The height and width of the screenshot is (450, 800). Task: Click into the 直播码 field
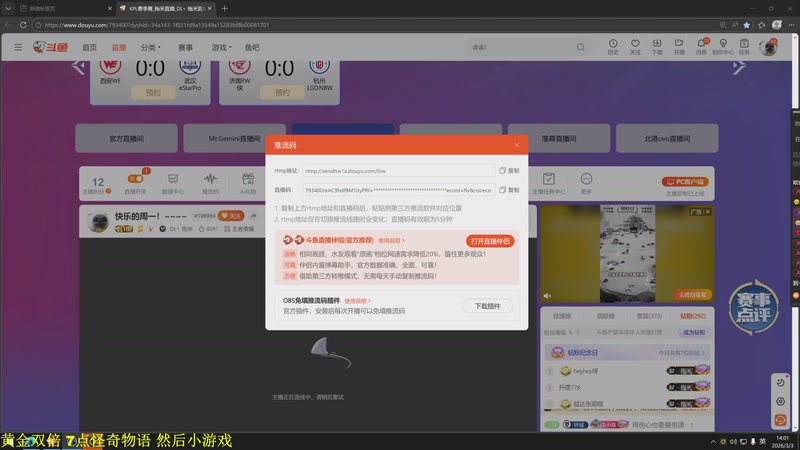(398, 190)
